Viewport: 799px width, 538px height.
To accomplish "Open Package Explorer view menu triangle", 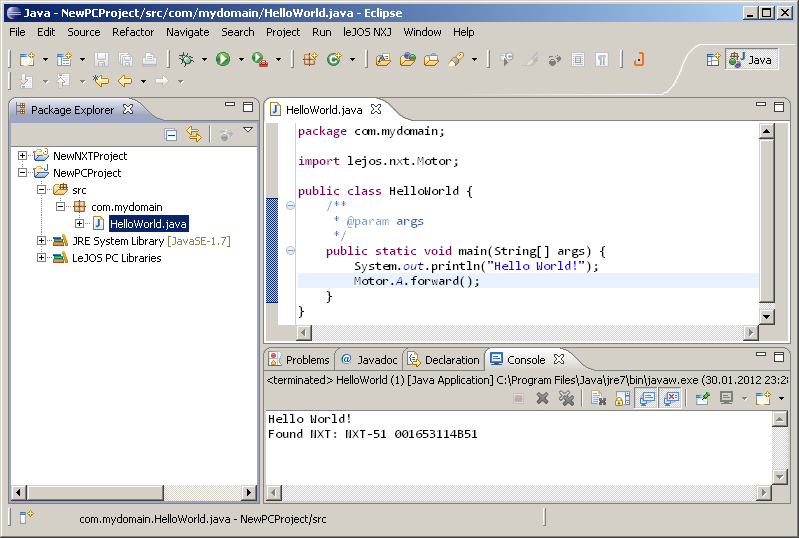I will click(248, 130).
